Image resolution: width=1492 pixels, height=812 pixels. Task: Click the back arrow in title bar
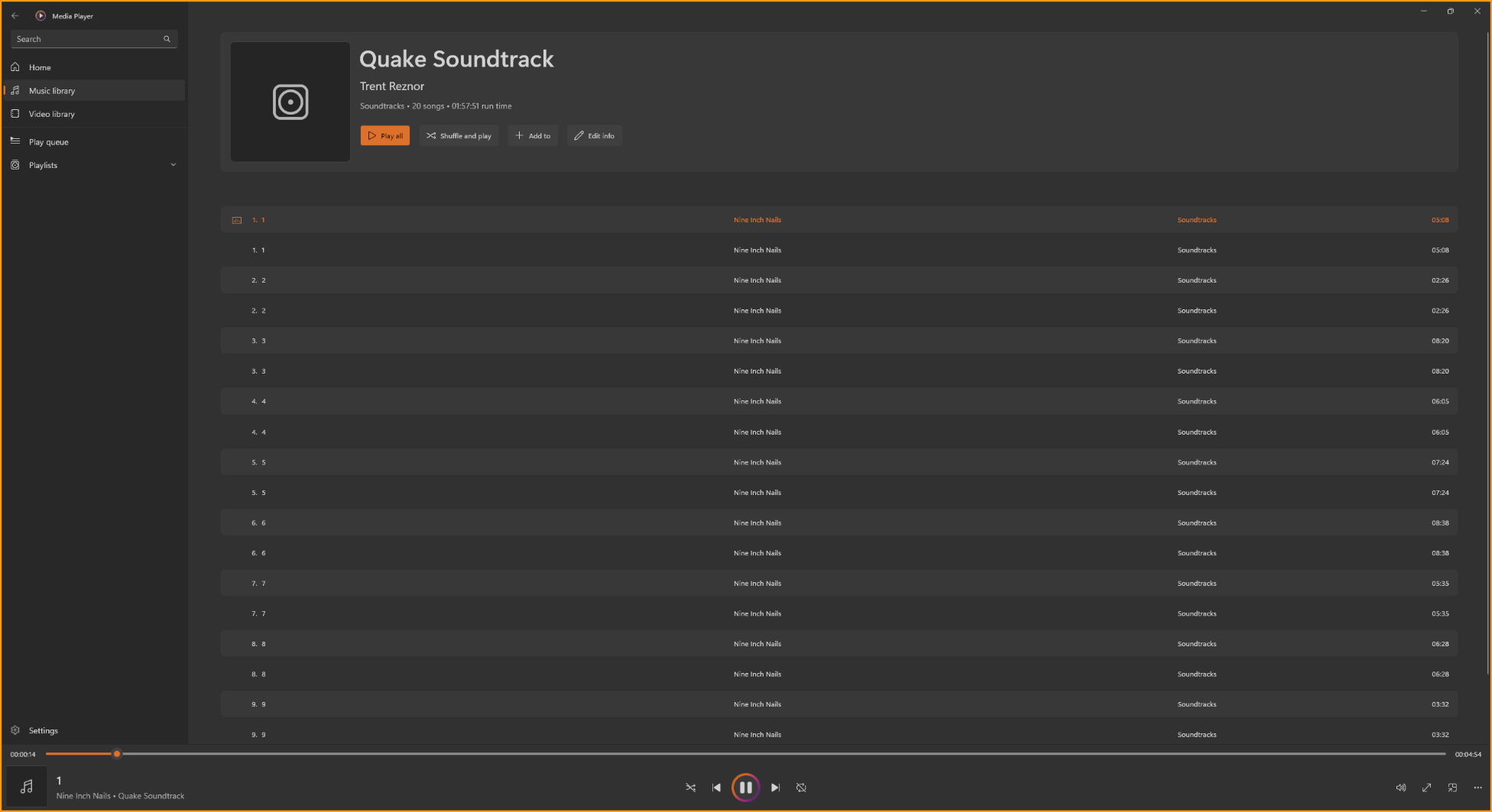(x=15, y=15)
